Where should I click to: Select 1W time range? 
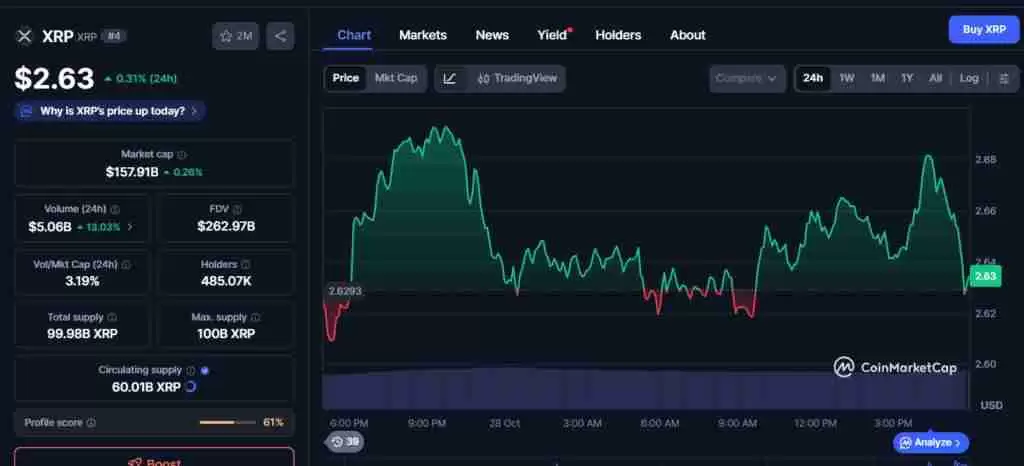pos(847,78)
